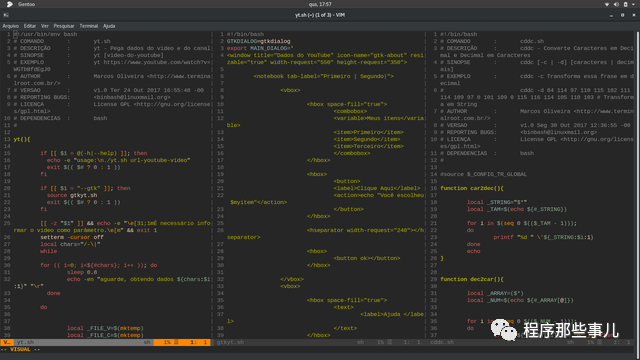Click 'function car2dec(){' line
640x360 pixels.
pos(472,188)
